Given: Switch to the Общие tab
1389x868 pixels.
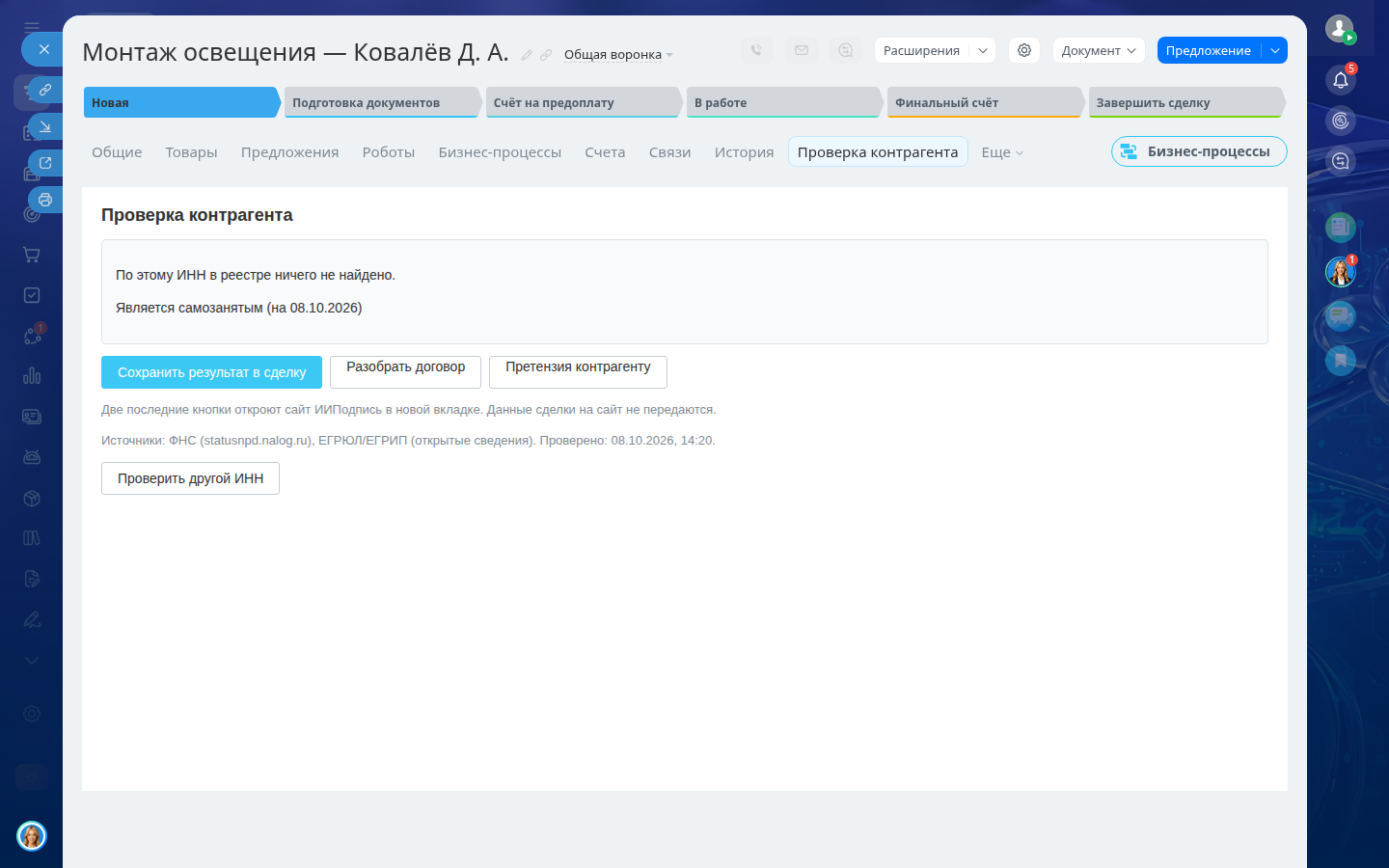Looking at the screenshot, I should coord(117,152).
